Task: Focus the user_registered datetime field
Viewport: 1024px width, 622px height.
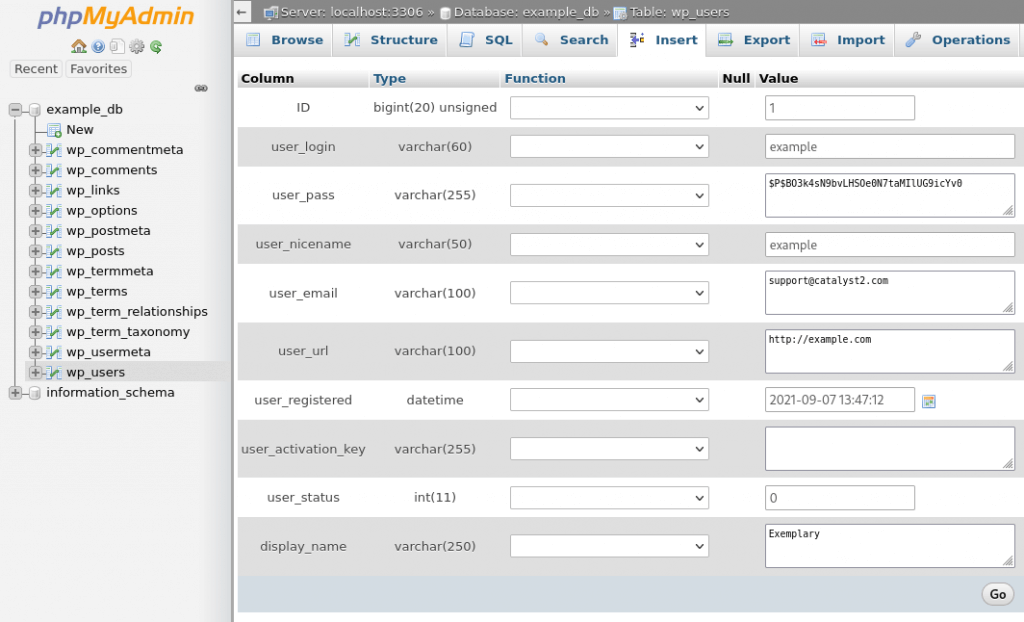Action: [x=840, y=400]
